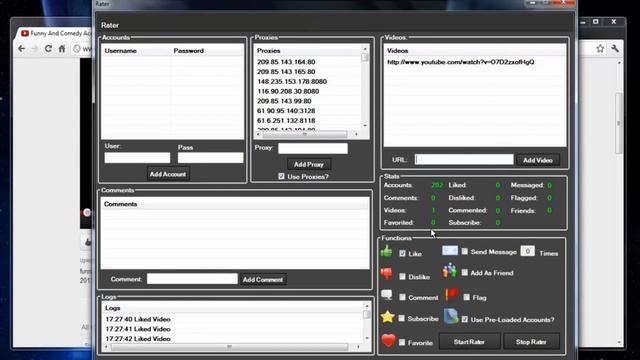Click the User input field
Viewport: 640px width, 360px height.
(137, 158)
